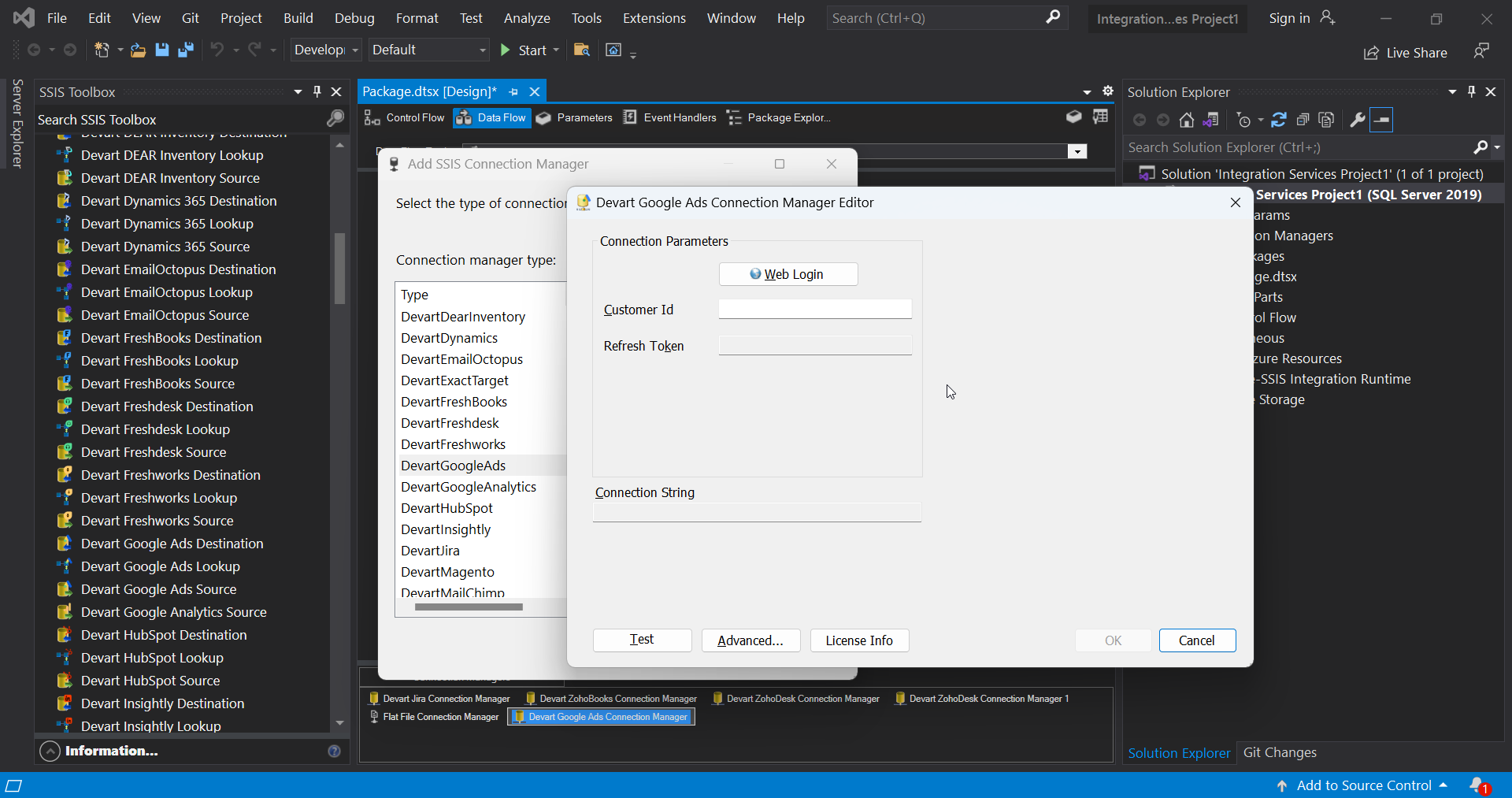Image resolution: width=1512 pixels, height=798 pixels.
Task: Click the Test button in the connection editor
Action: point(641,640)
